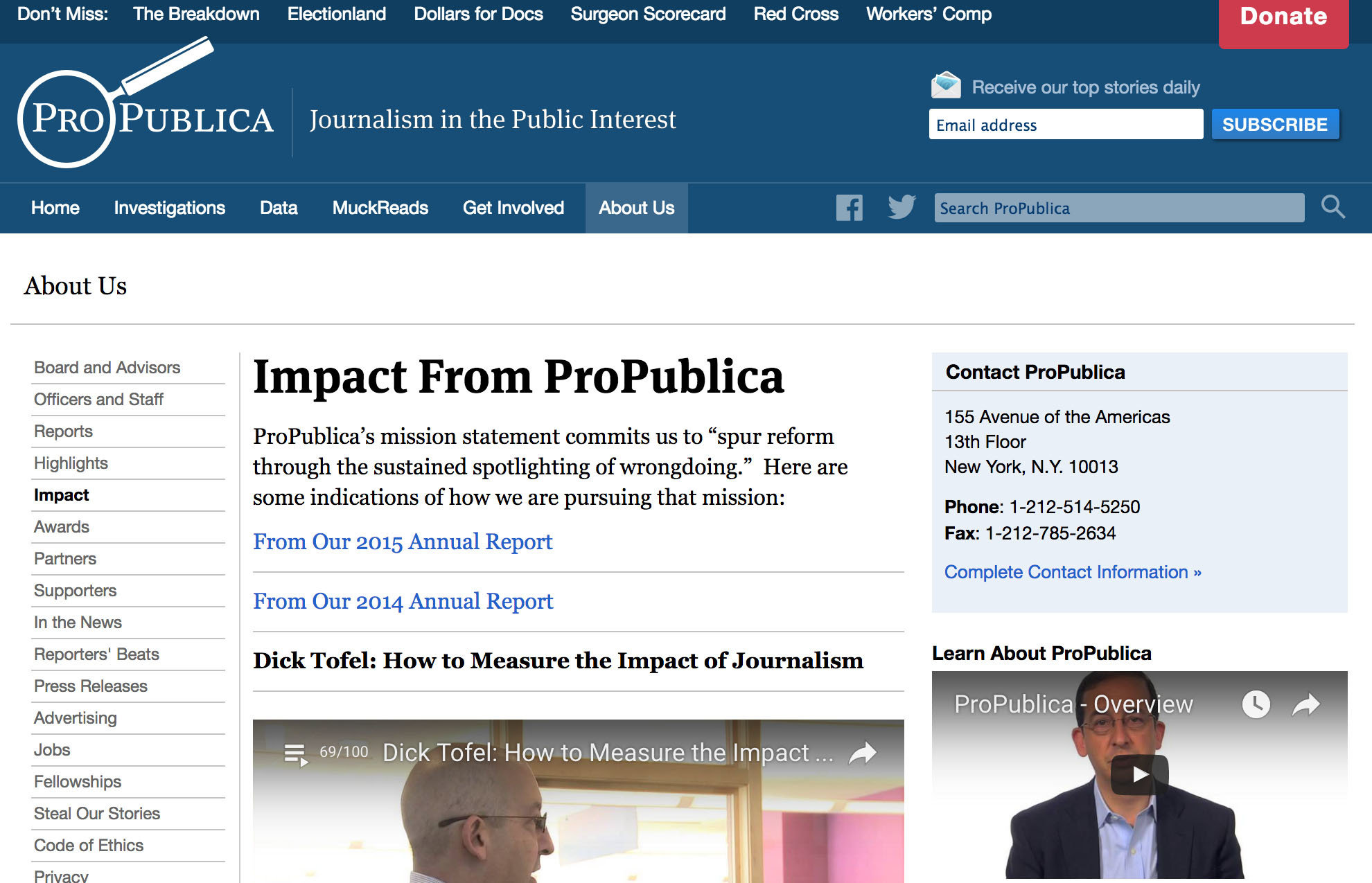Open playlist icon on Dick Tofel video
This screenshot has width=1372, height=883.
(x=296, y=754)
